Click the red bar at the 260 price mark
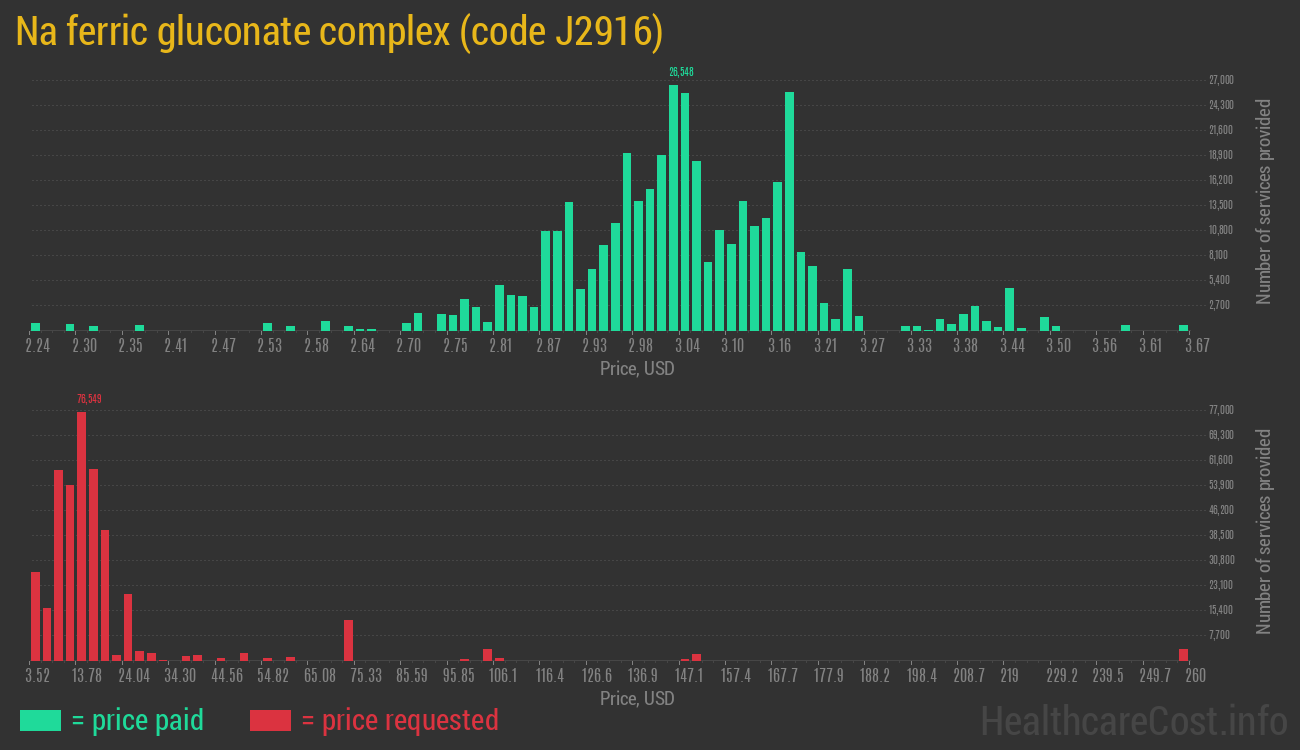1300x750 pixels. [1183, 654]
